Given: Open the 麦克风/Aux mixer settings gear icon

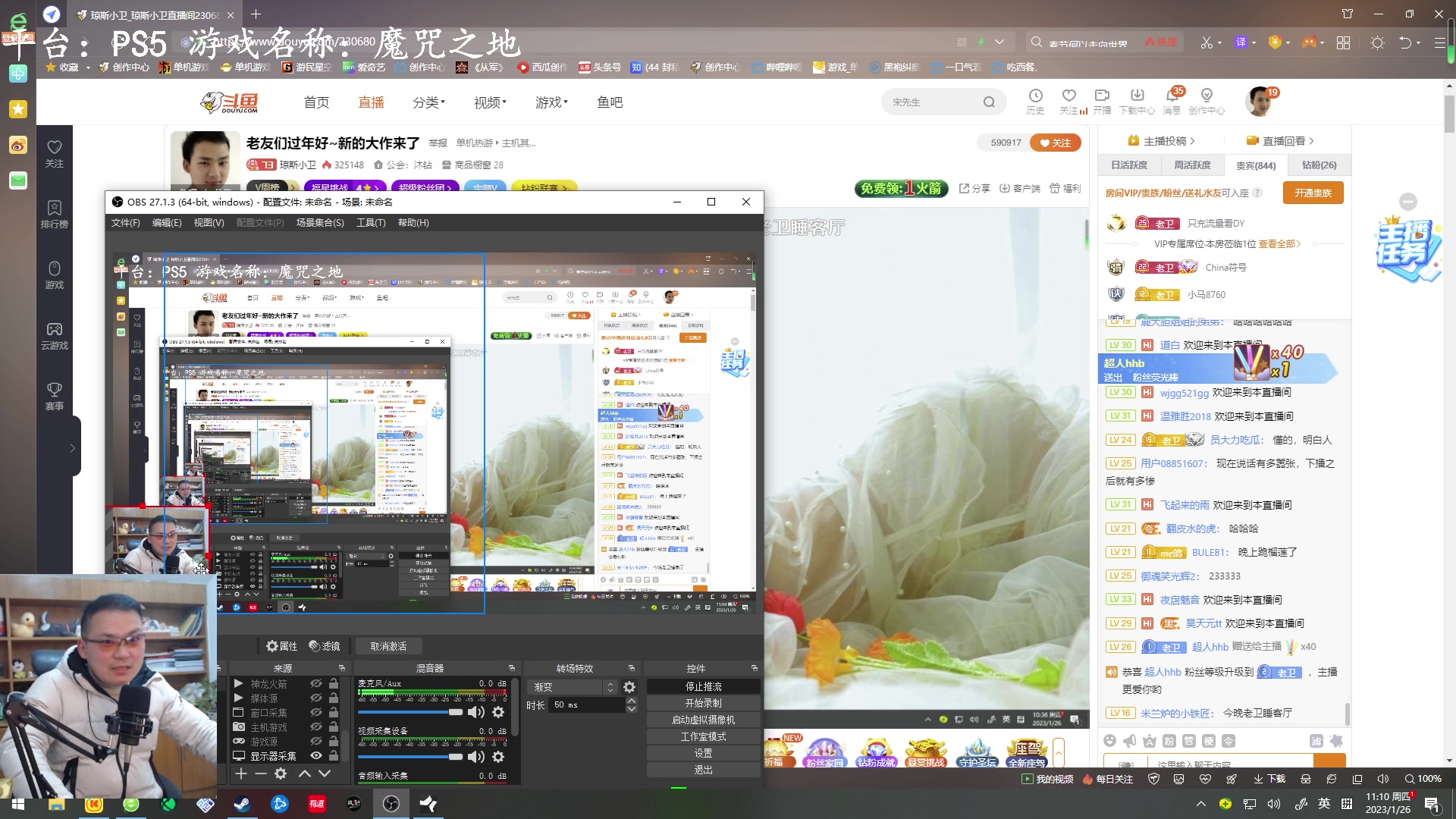Looking at the screenshot, I should click(x=499, y=712).
